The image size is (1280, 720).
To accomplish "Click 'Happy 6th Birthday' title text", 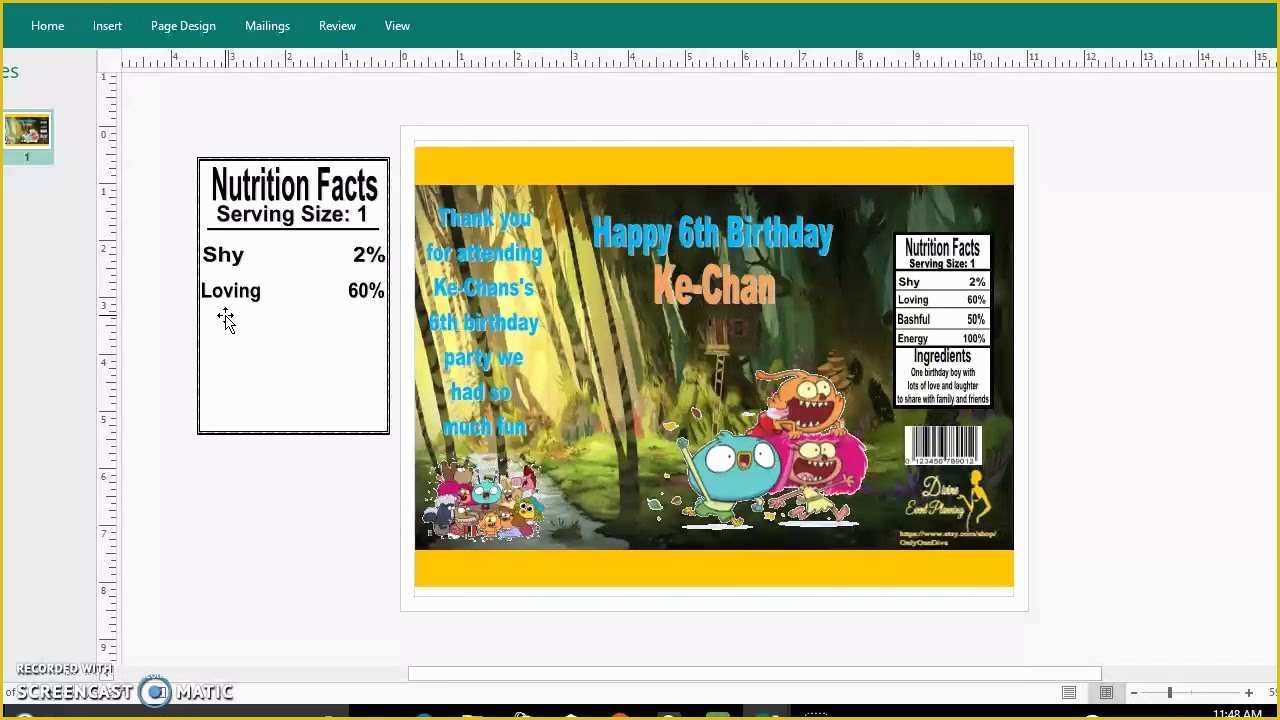I will click(x=713, y=233).
